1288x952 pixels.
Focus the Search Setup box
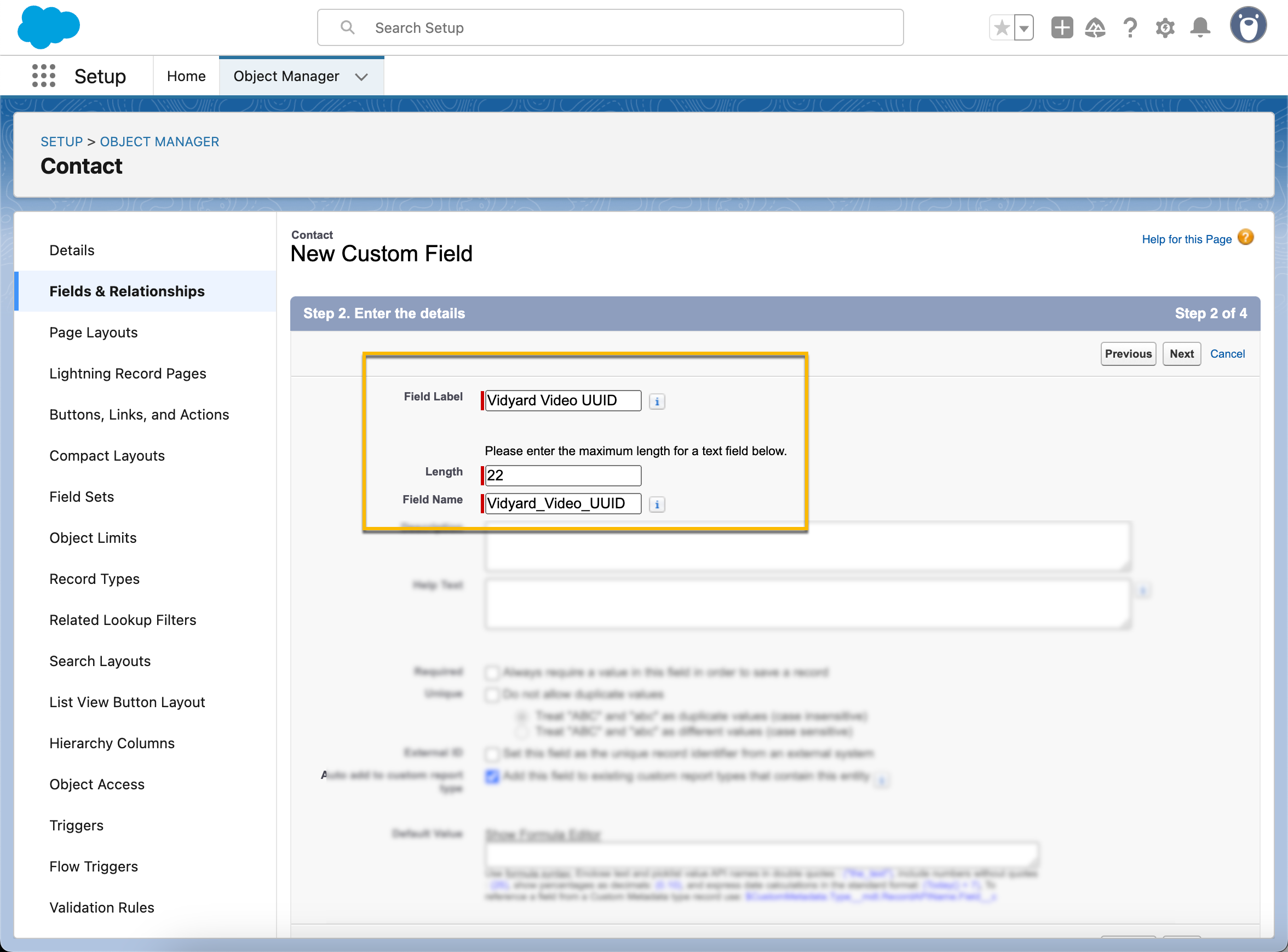tap(610, 27)
